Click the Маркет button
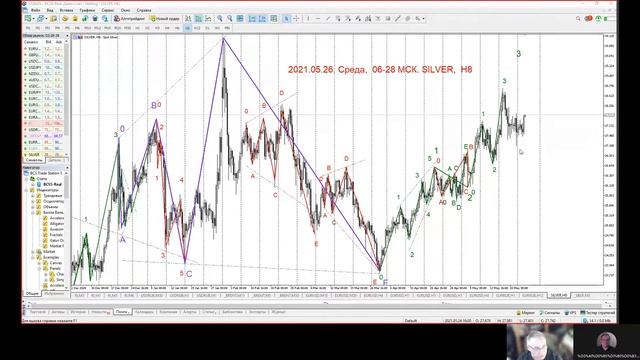This screenshot has width=640, height=360. 526,313
